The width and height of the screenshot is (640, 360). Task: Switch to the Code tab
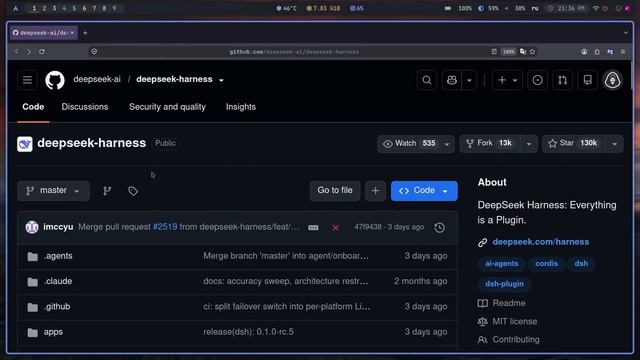[33, 107]
